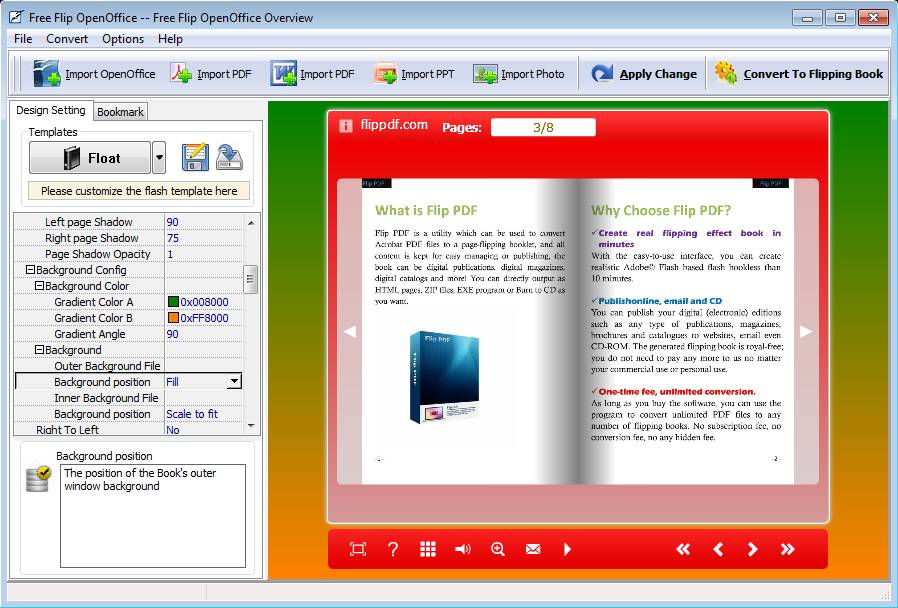The height and width of the screenshot is (608, 898).
Task: Load a template settings file icon
Action: (230, 157)
